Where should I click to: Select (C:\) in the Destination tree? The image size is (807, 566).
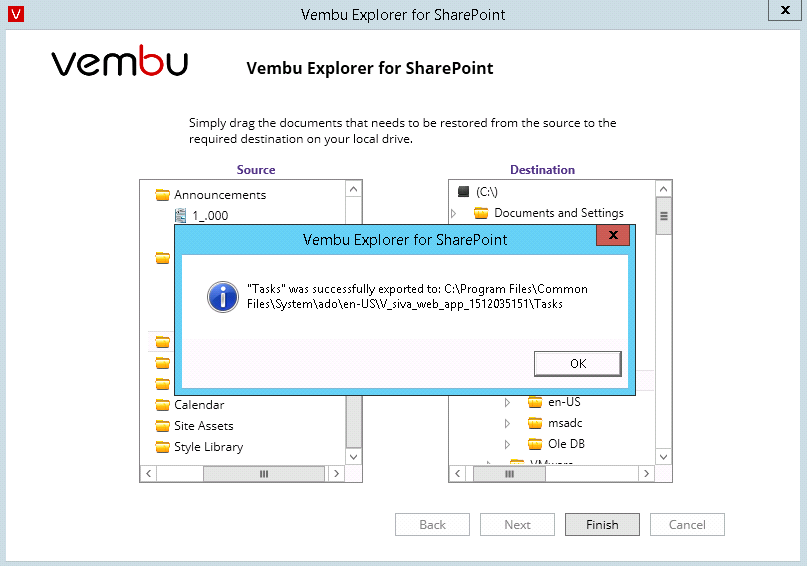click(487, 192)
